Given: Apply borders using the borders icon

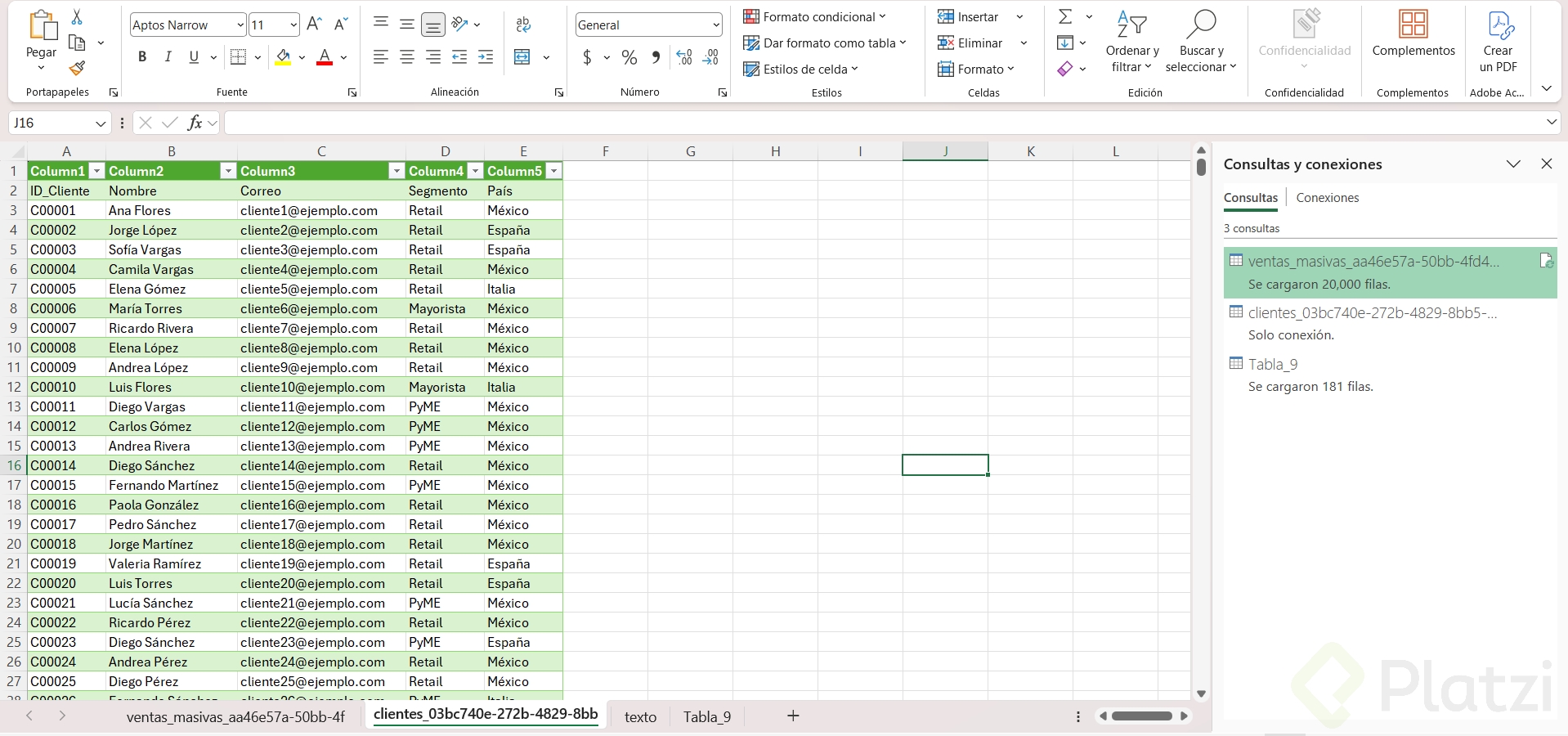Looking at the screenshot, I should [238, 57].
